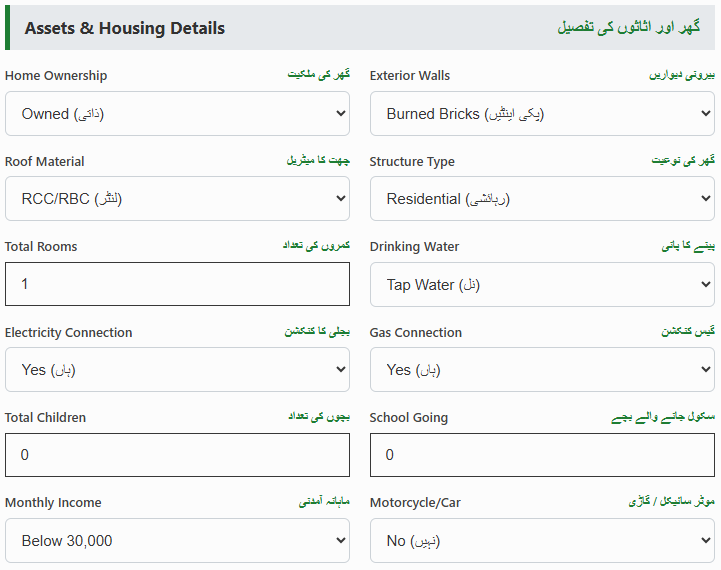Image resolution: width=721 pixels, height=570 pixels.
Task: Open the Gas Connection dropdown
Action: (x=542, y=370)
